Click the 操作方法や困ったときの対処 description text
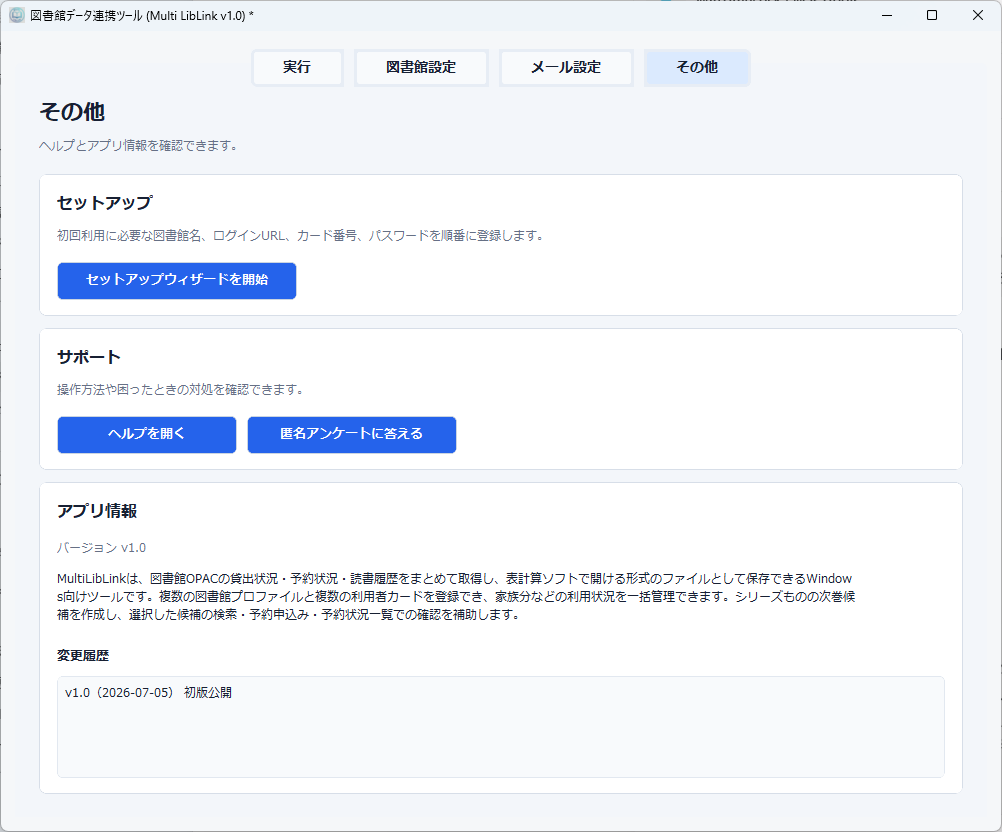 click(x=180, y=389)
